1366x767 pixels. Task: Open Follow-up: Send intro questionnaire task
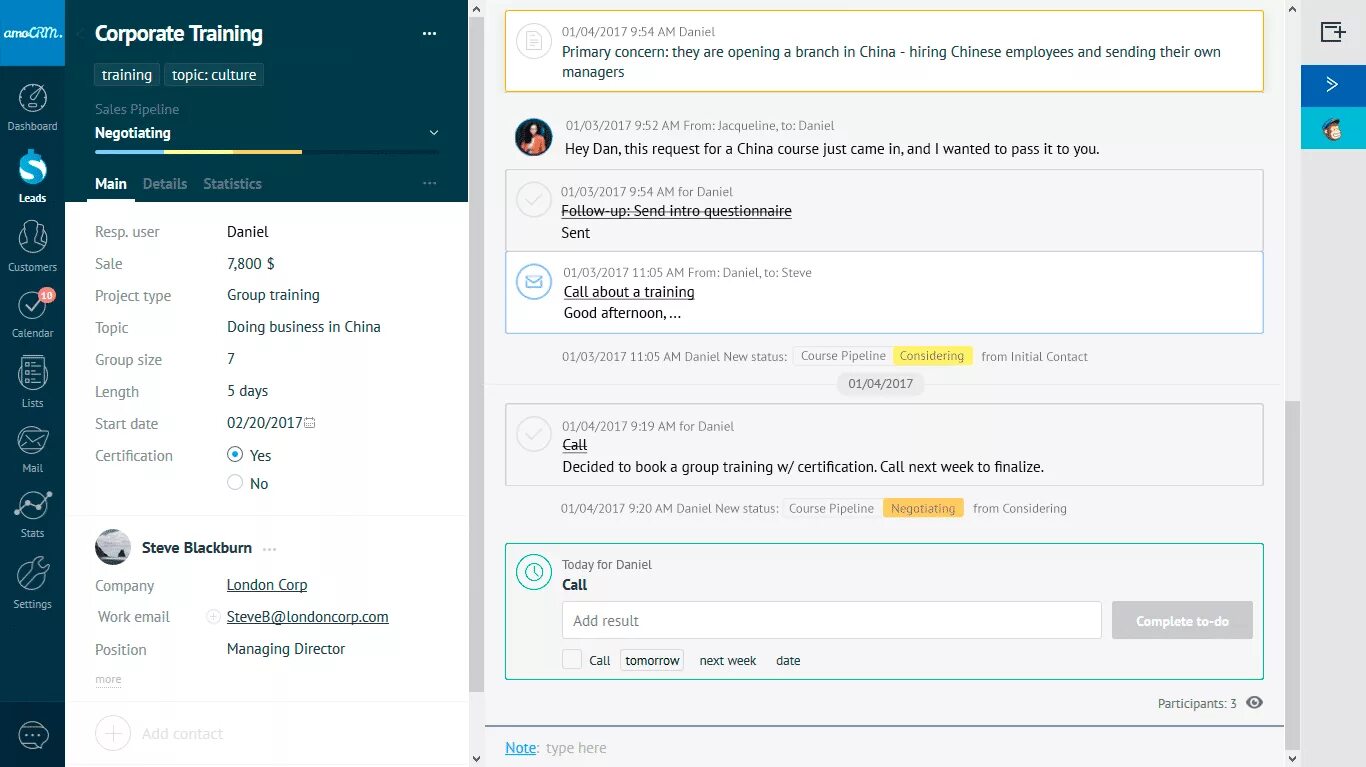[x=676, y=211]
